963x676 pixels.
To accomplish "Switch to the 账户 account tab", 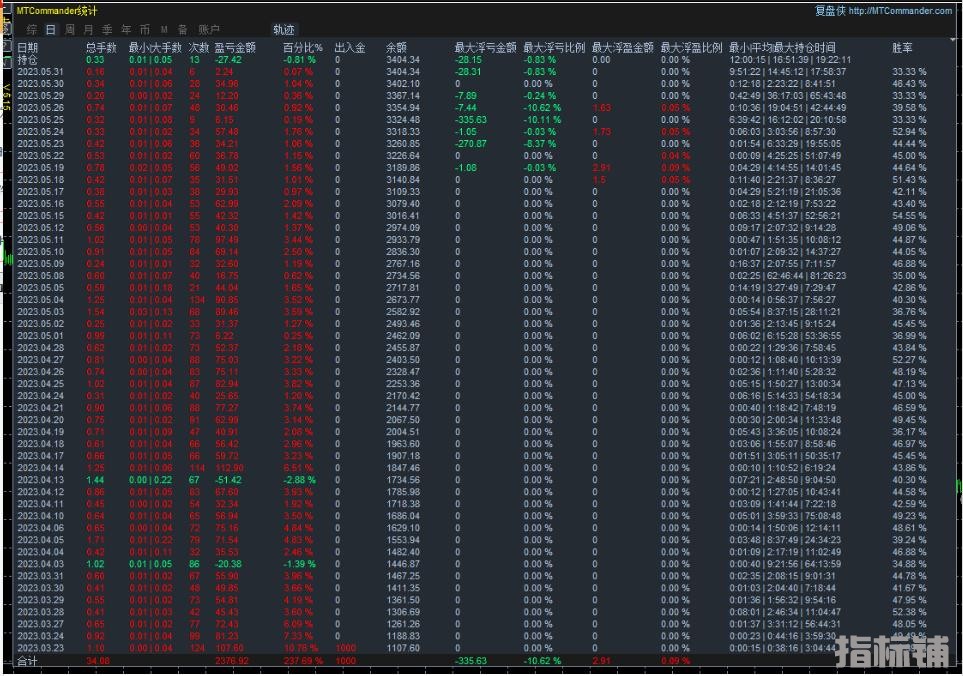I will click(209, 29).
